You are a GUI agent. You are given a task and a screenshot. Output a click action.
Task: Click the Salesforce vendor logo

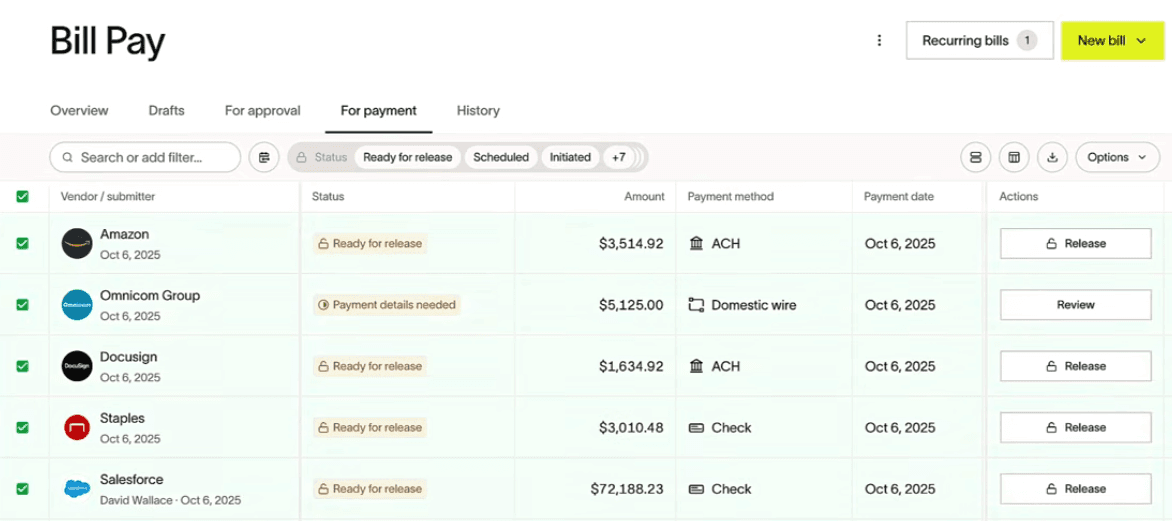(x=77, y=489)
